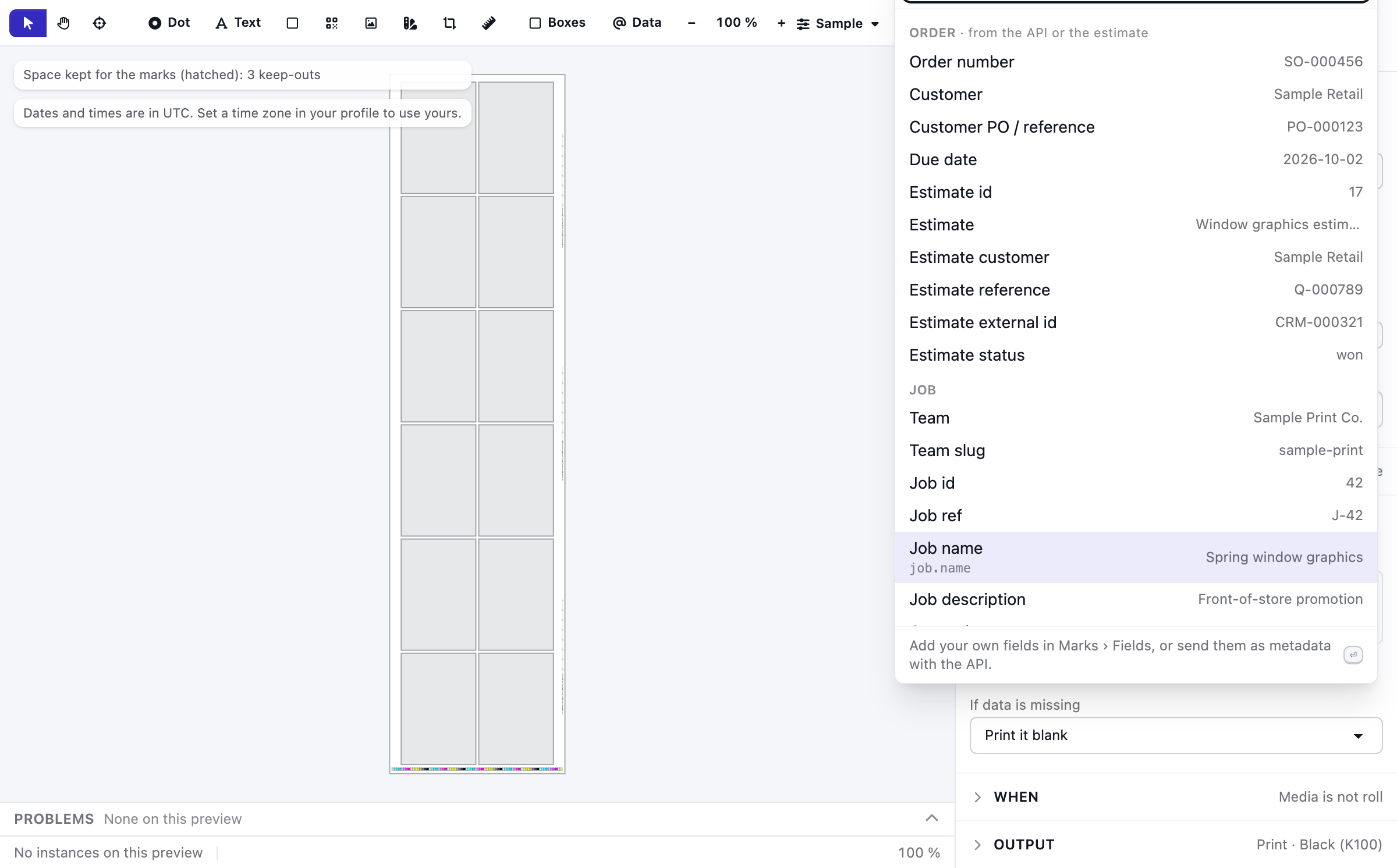This screenshot has width=1397, height=868.
Task: Select the rectangle shape tool
Action: pos(292,23)
